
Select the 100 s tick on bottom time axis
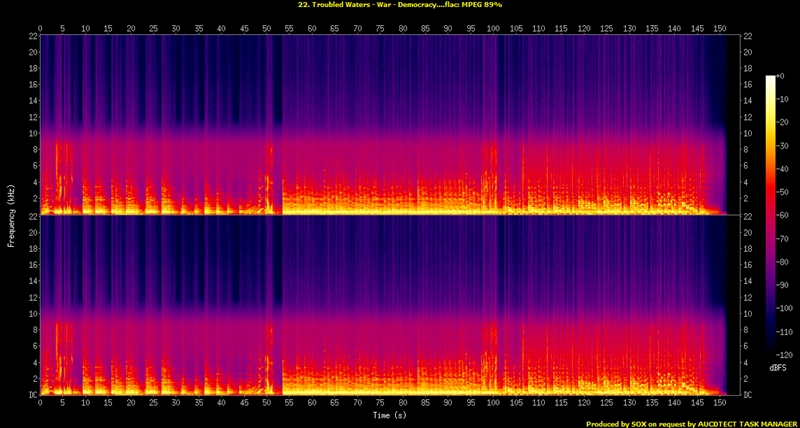coord(492,404)
